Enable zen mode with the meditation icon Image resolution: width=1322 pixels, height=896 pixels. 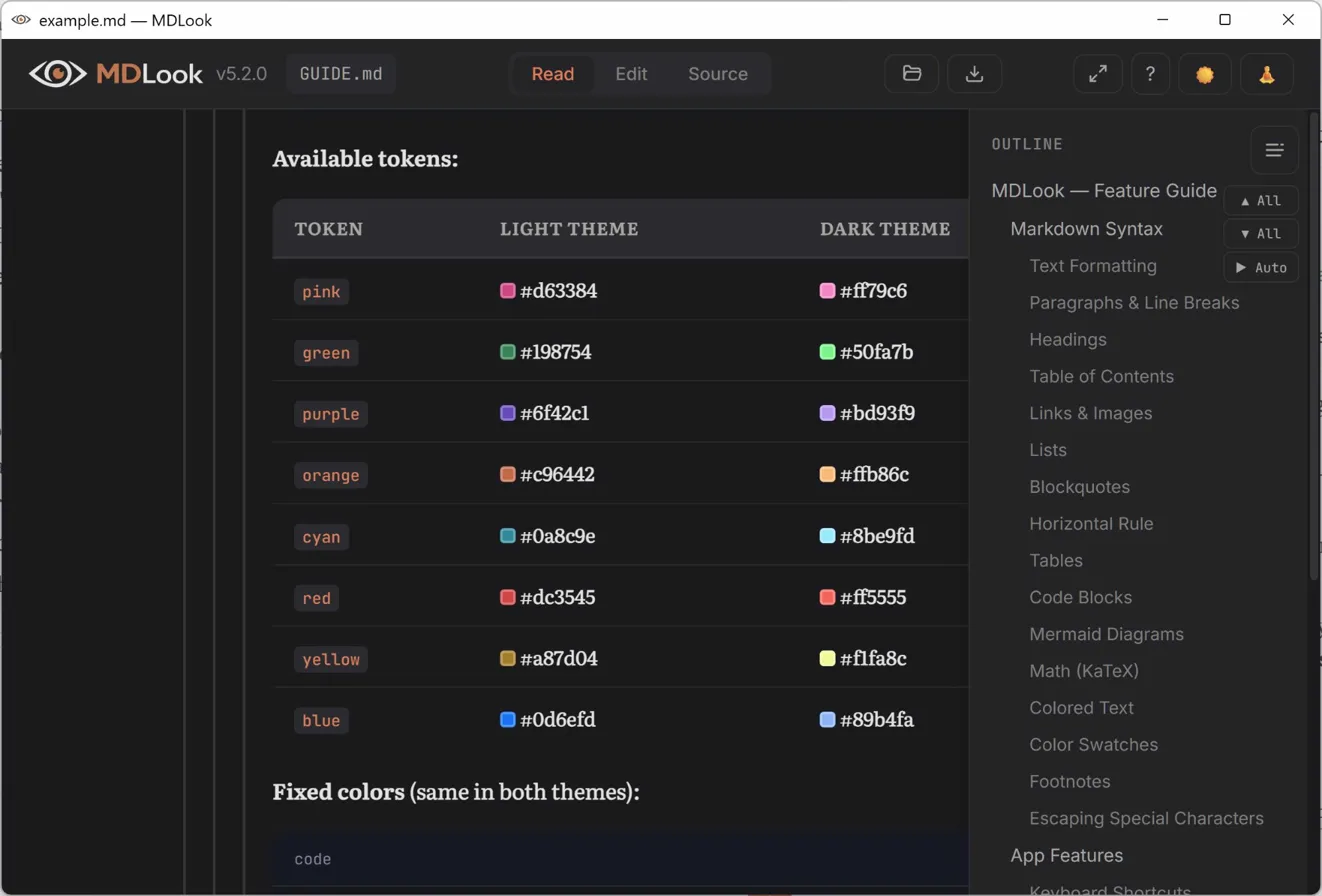pyautogui.click(x=1267, y=74)
